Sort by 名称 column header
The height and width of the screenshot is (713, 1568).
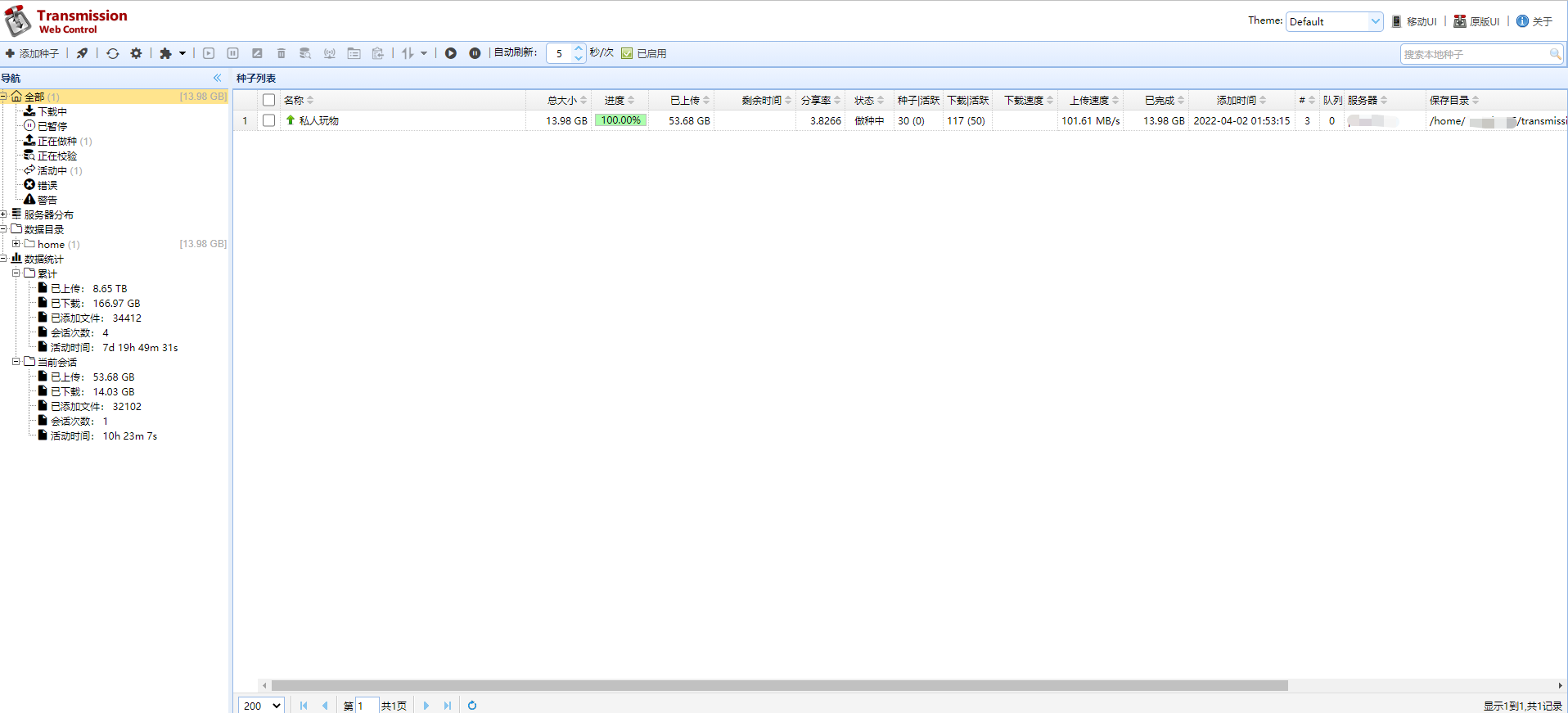pyautogui.click(x=403, y=100)
